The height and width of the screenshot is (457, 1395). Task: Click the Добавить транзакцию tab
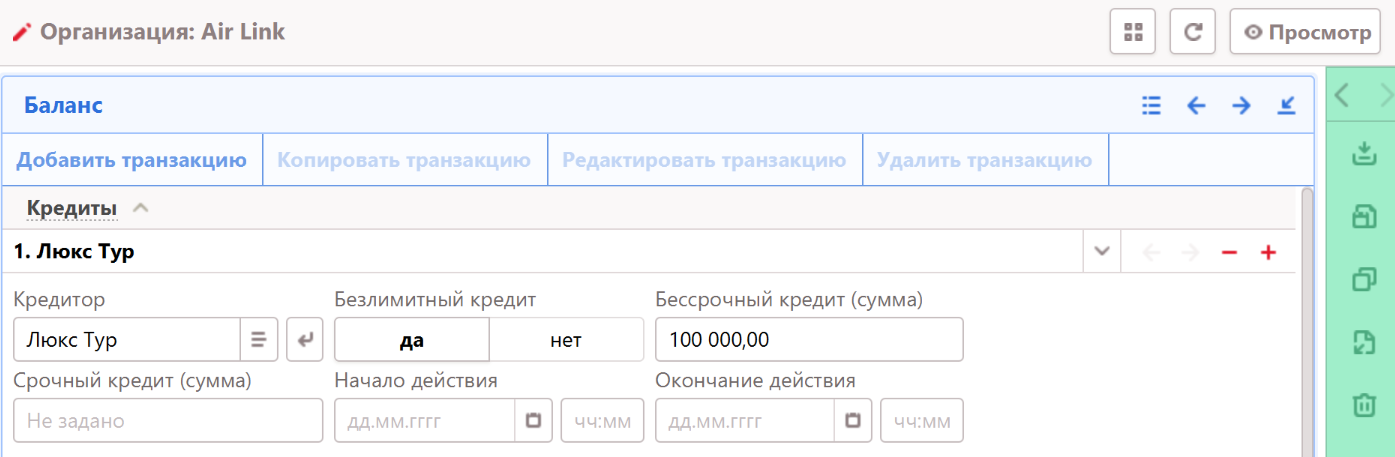(x=132, y=160)
